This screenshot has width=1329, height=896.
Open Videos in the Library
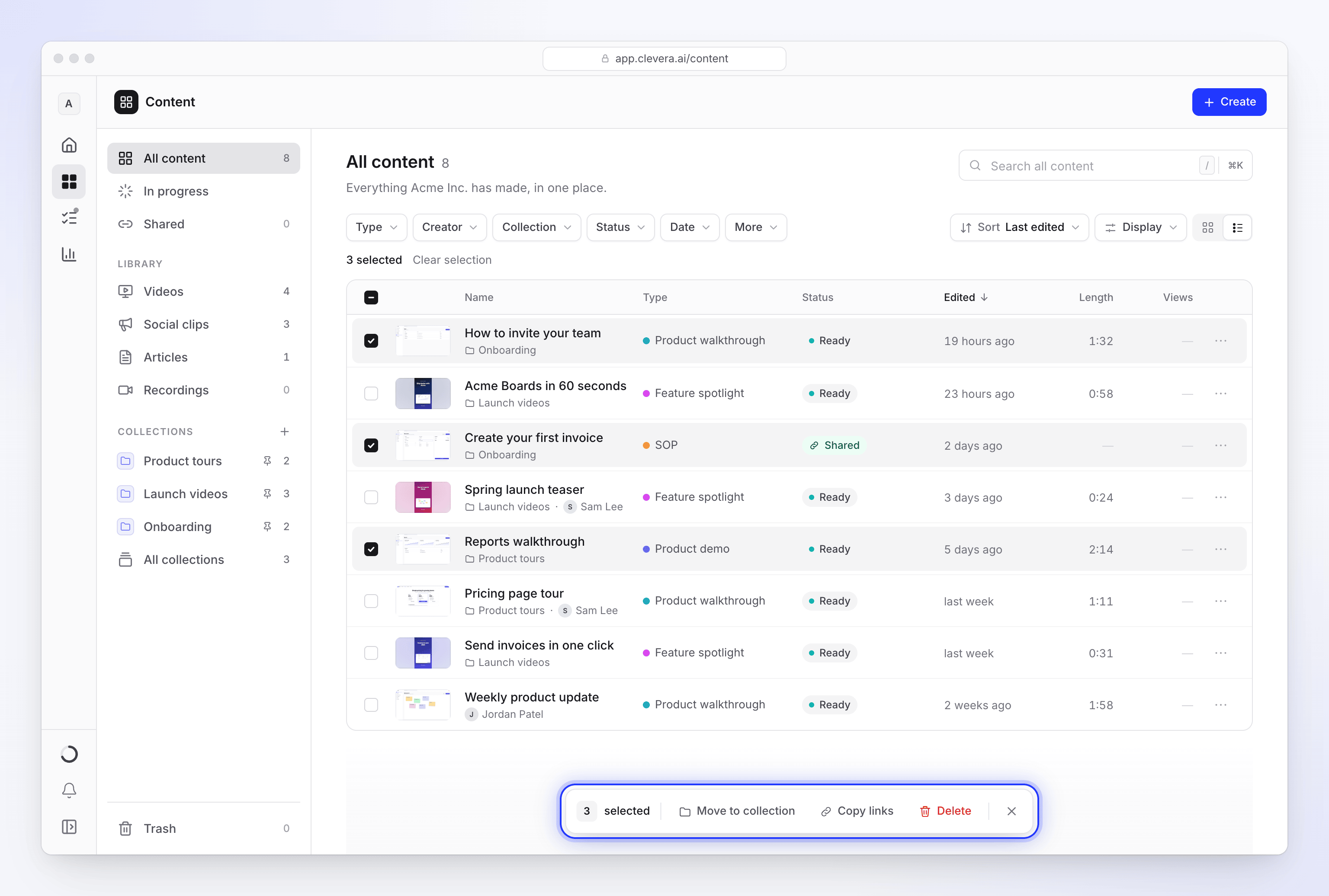(x=203, y=291)
